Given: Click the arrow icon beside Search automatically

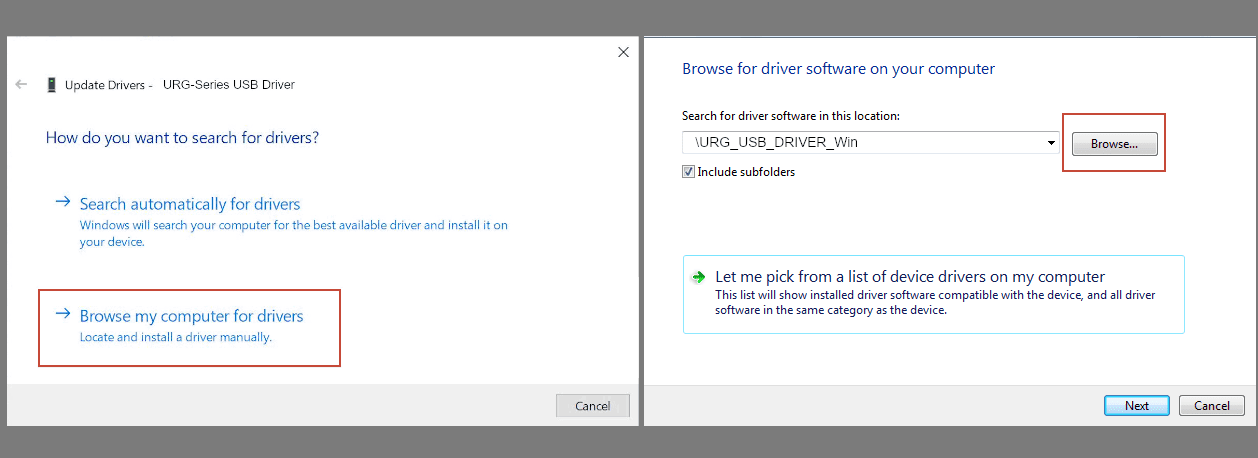Looking at the screenshot, I should coord(63,203).
